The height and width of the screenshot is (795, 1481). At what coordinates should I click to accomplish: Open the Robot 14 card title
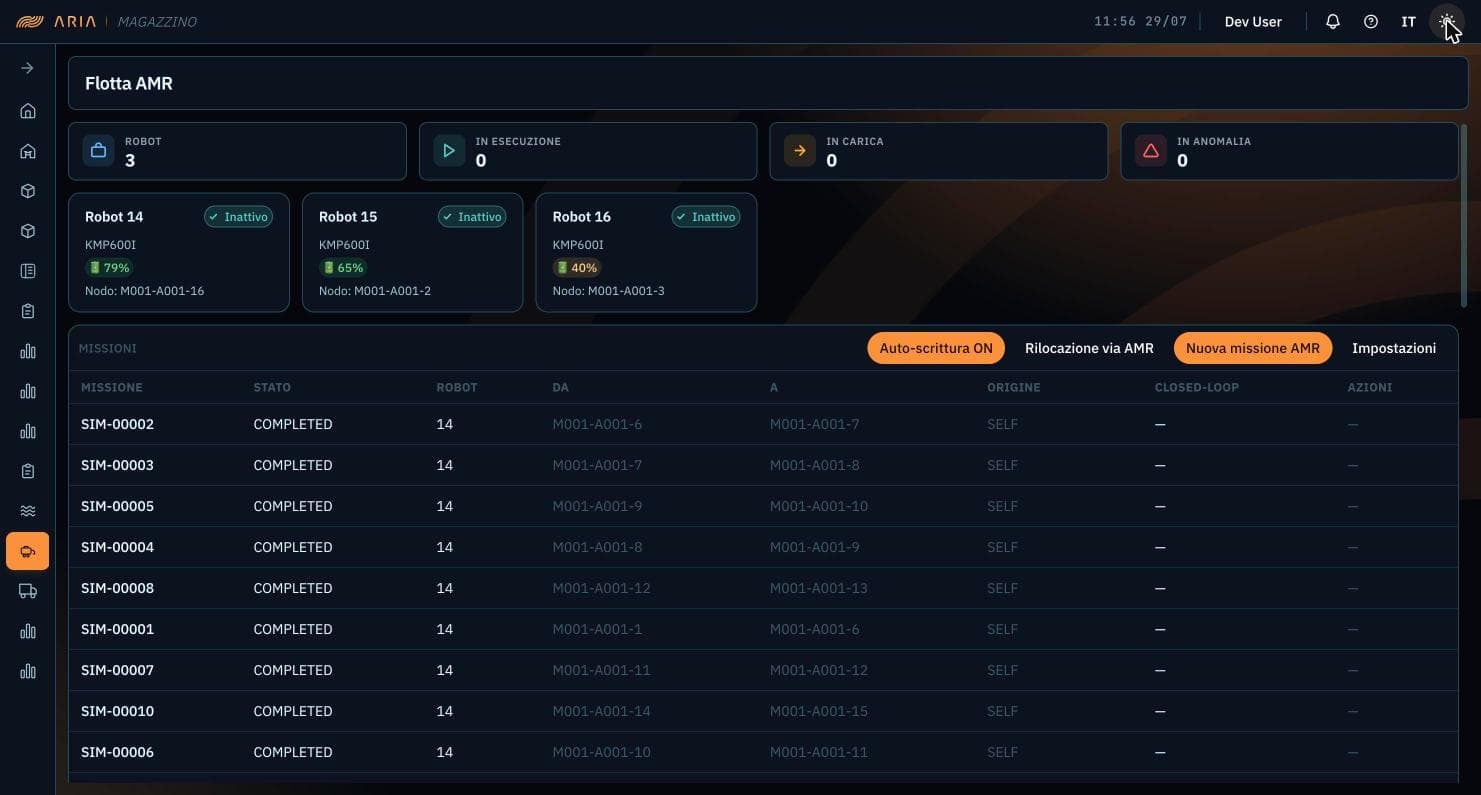114,217
